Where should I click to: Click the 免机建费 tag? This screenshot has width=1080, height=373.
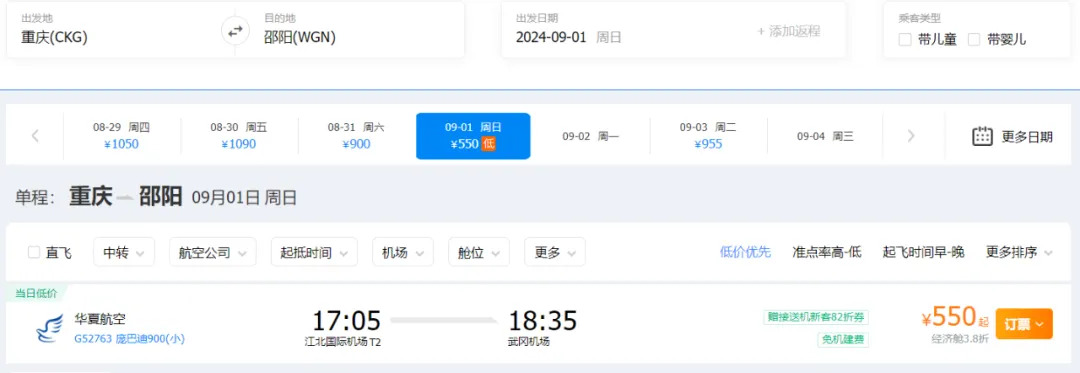[843, 340]
